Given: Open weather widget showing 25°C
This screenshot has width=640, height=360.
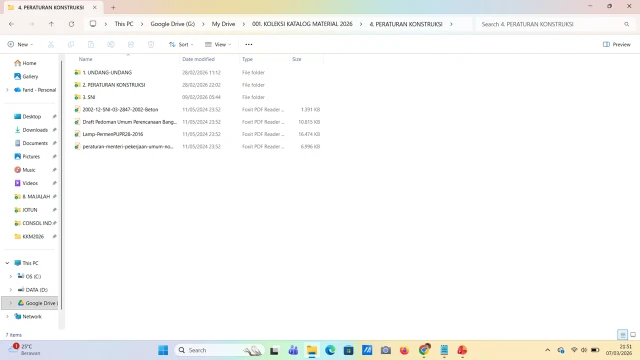Looking at the screenshot, I should pos(24,350).
